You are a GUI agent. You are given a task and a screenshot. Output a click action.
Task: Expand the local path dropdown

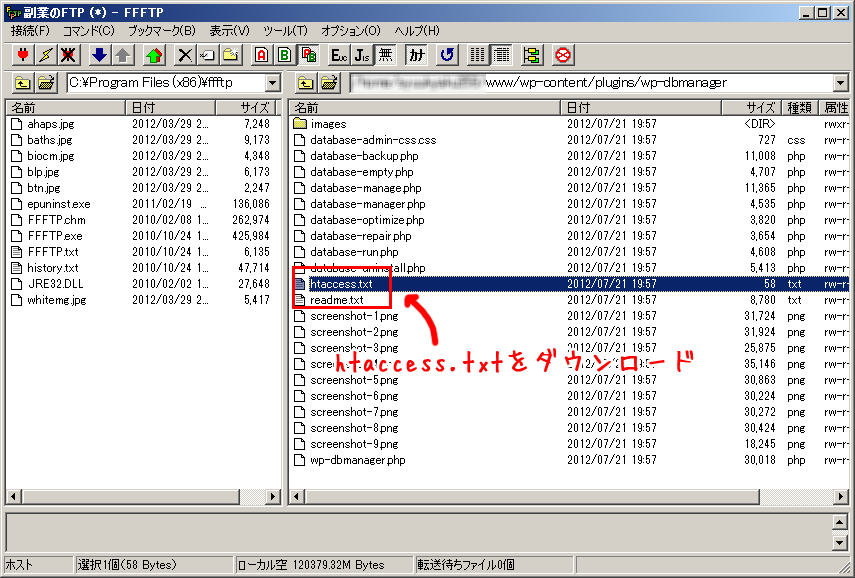pos(273,83)
